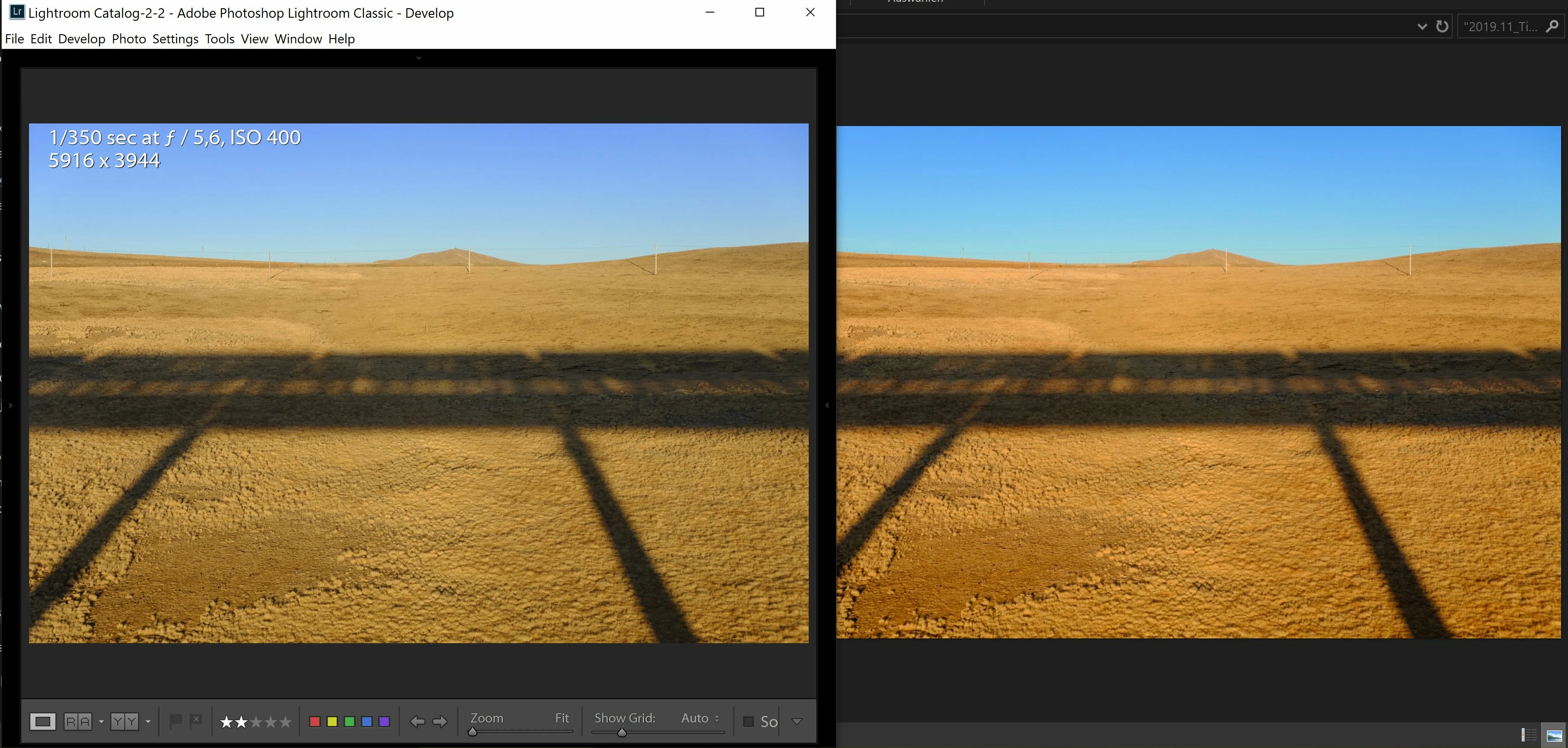Go to the next photo with the right arrow
This screenshot has width=1568, height=748.
coord(440,721)
